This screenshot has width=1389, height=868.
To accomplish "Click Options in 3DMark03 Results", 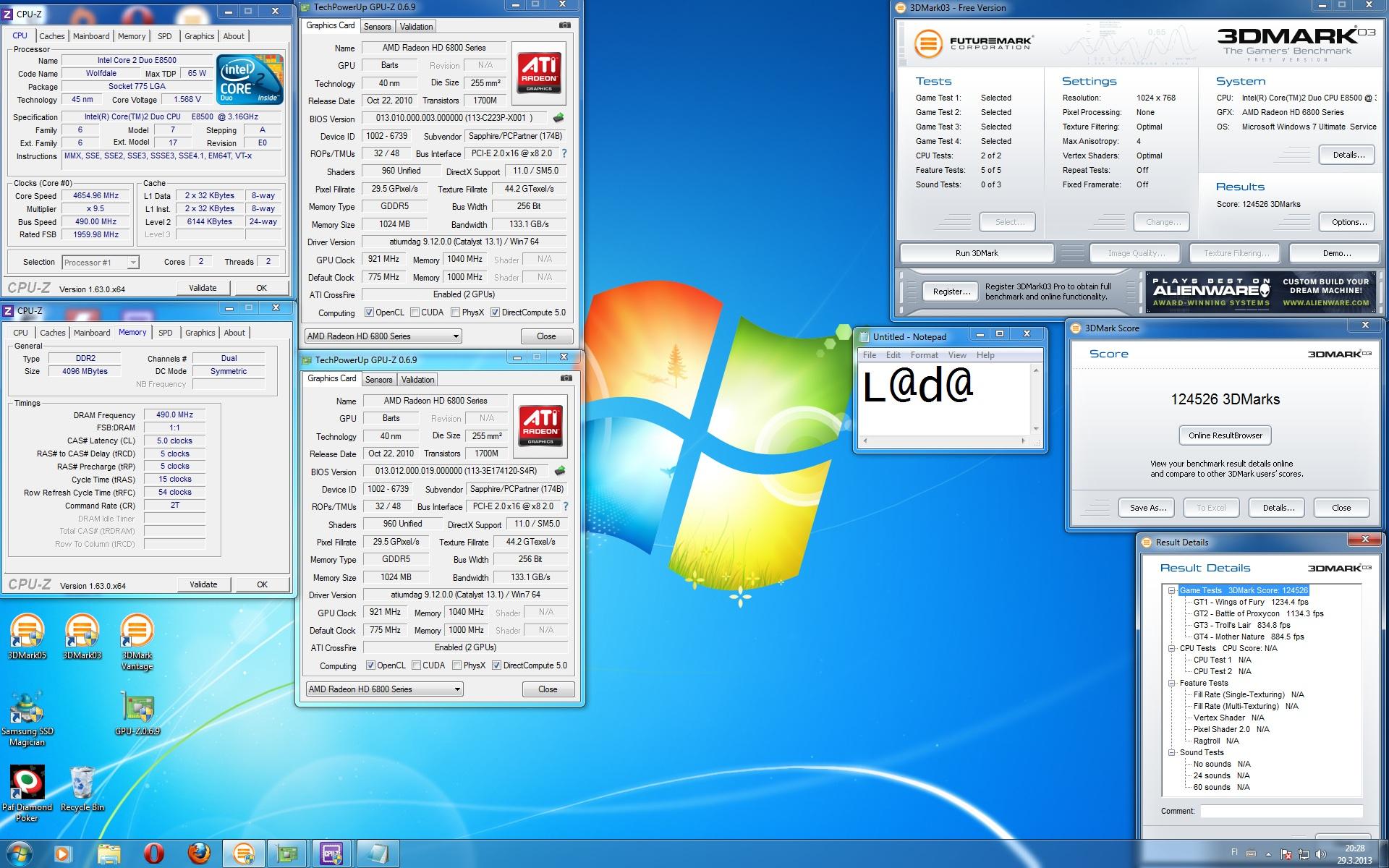I will click(x=1348, y=222).
